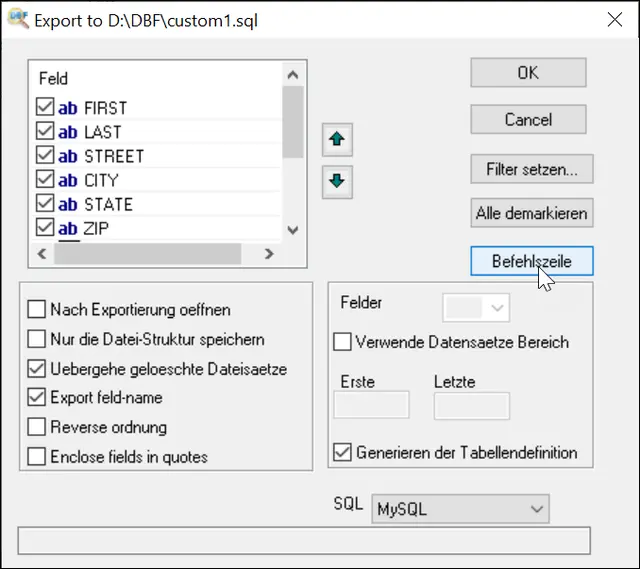Enable 'Enclose fields in quotes' checkbox
Viewport: 640px width, 569px height.
(36, 456)
